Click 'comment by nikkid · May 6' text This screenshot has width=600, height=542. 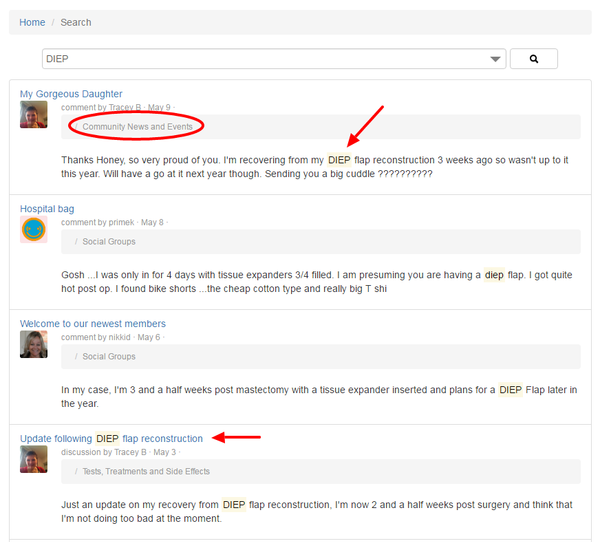(111, 337)
